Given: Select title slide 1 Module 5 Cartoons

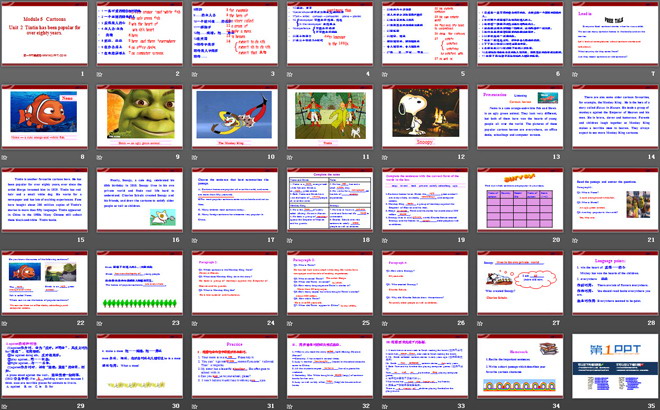Looking at the screenshot, I should (x=45, y=34).
